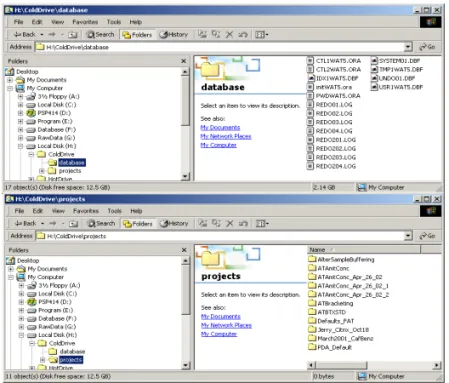Open Tools menu in database window
This screenshot has height=383, width=449.
[114, 22]
